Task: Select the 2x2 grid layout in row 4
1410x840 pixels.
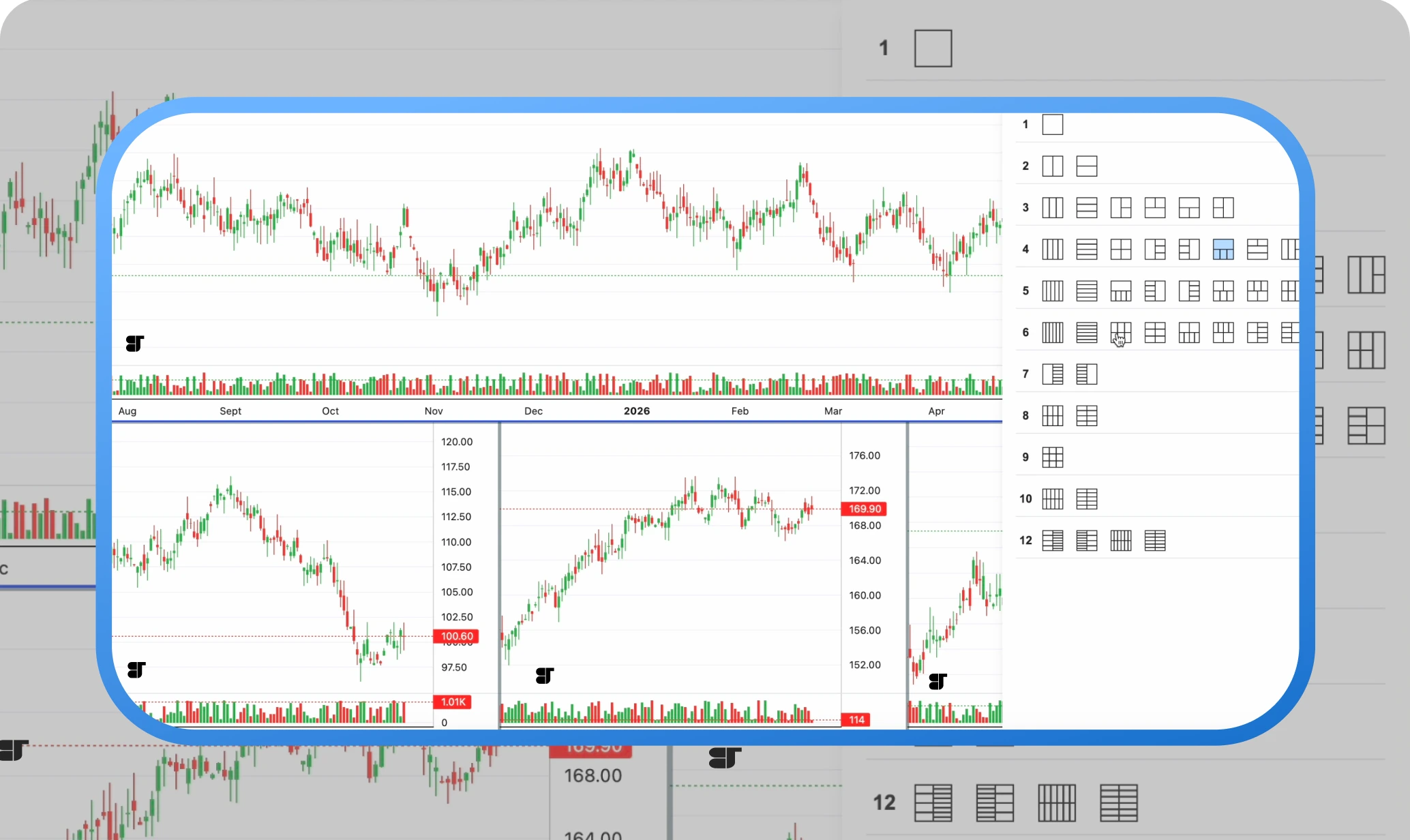Action: coord(1121,250)
